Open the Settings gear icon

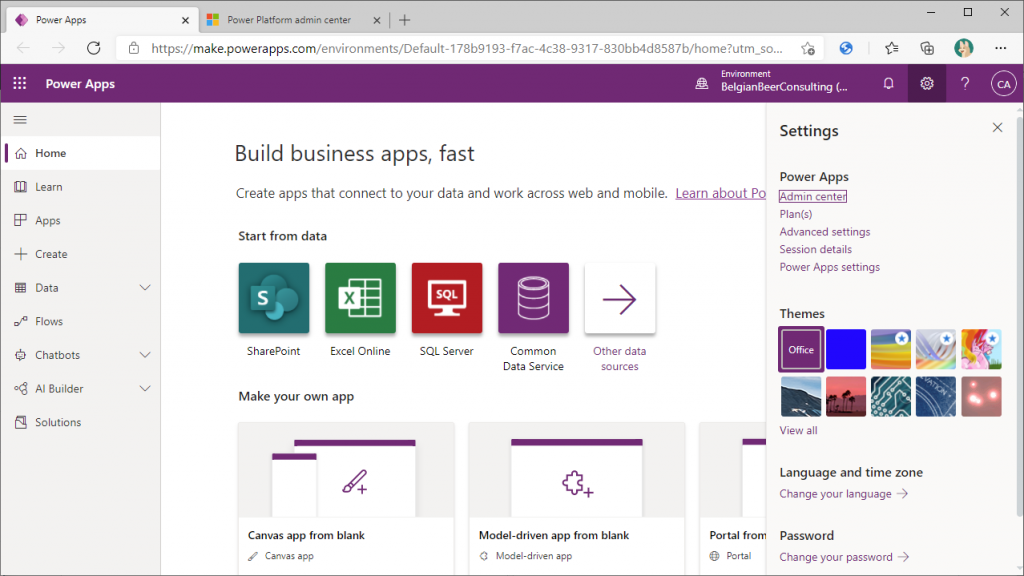(x=927, y=84)
